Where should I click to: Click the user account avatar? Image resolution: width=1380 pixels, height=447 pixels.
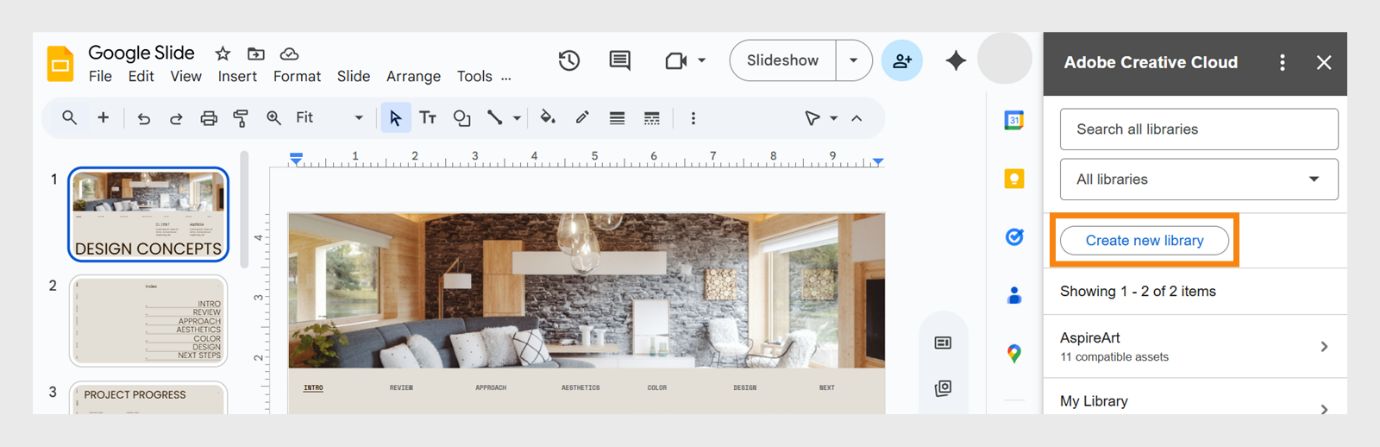(1004, 59)
